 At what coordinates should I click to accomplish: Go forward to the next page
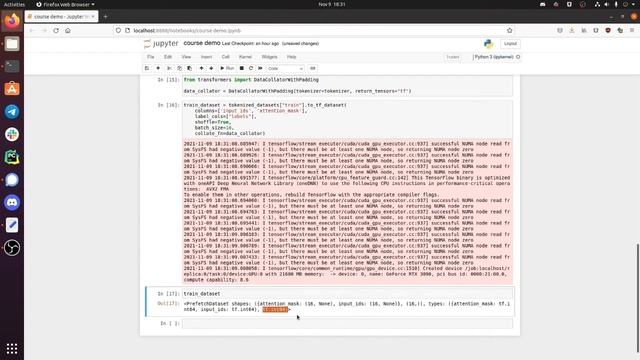pos(44,31)
